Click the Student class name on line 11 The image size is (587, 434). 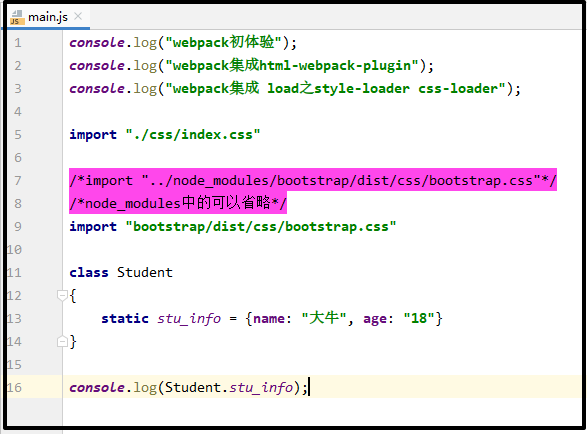[x=145, y=272]
